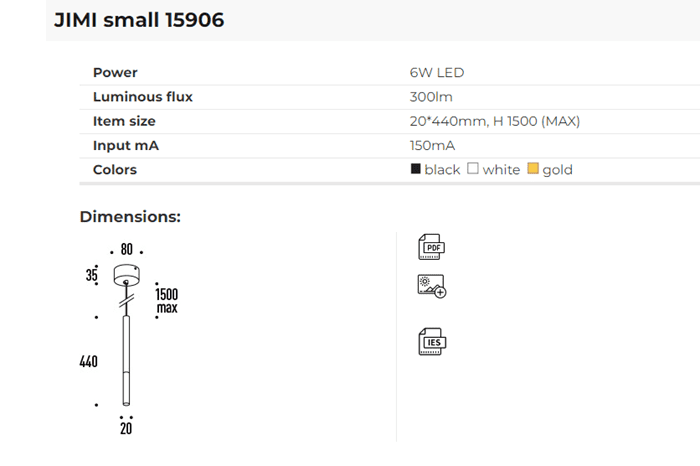
Task: Click the Dimensions heading
Action: pyautogui.click(x=130, y=217)
